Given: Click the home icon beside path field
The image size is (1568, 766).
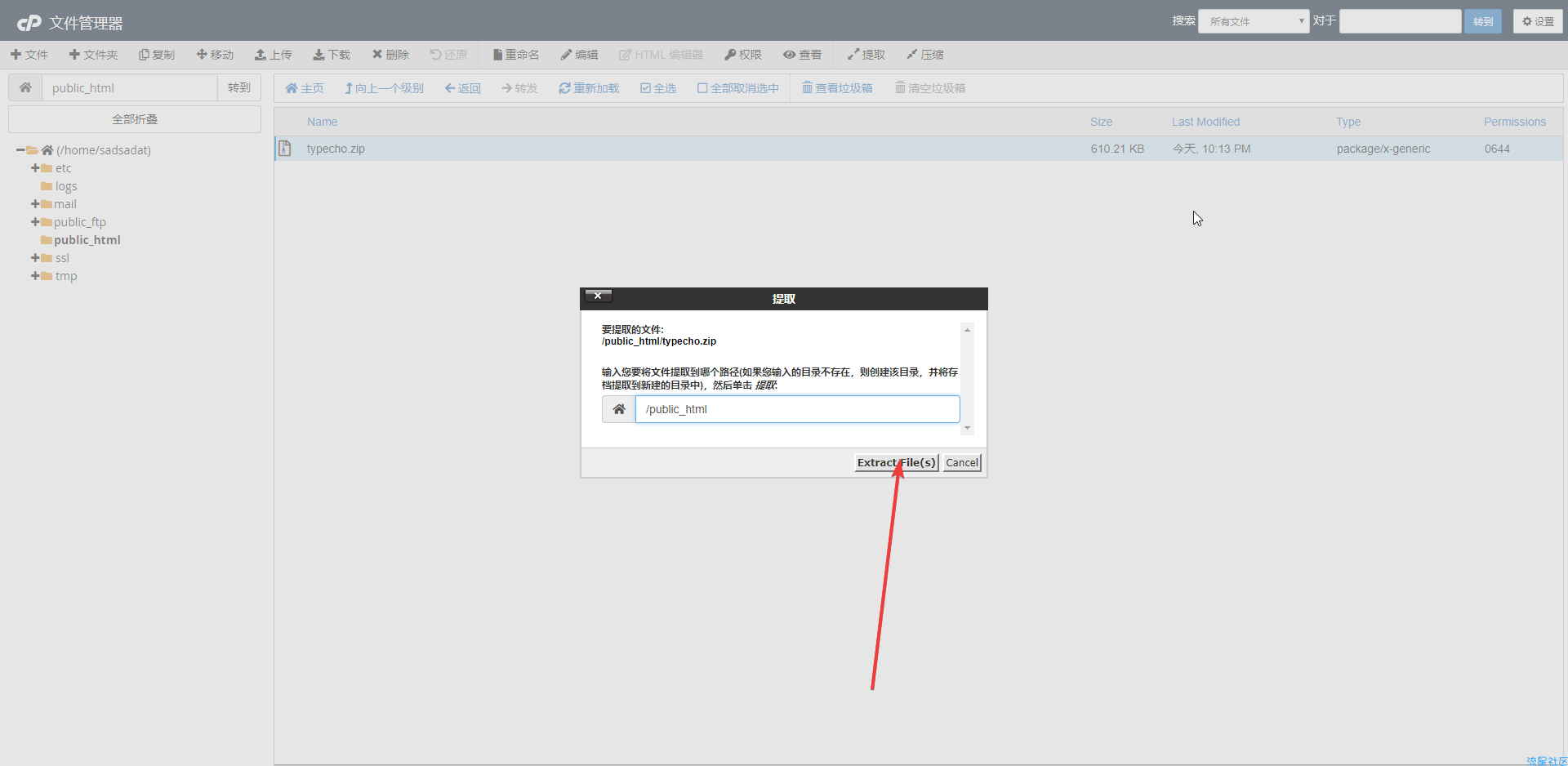Looking at the screenshot, I should pyautogui.click(x=25, y=87).
